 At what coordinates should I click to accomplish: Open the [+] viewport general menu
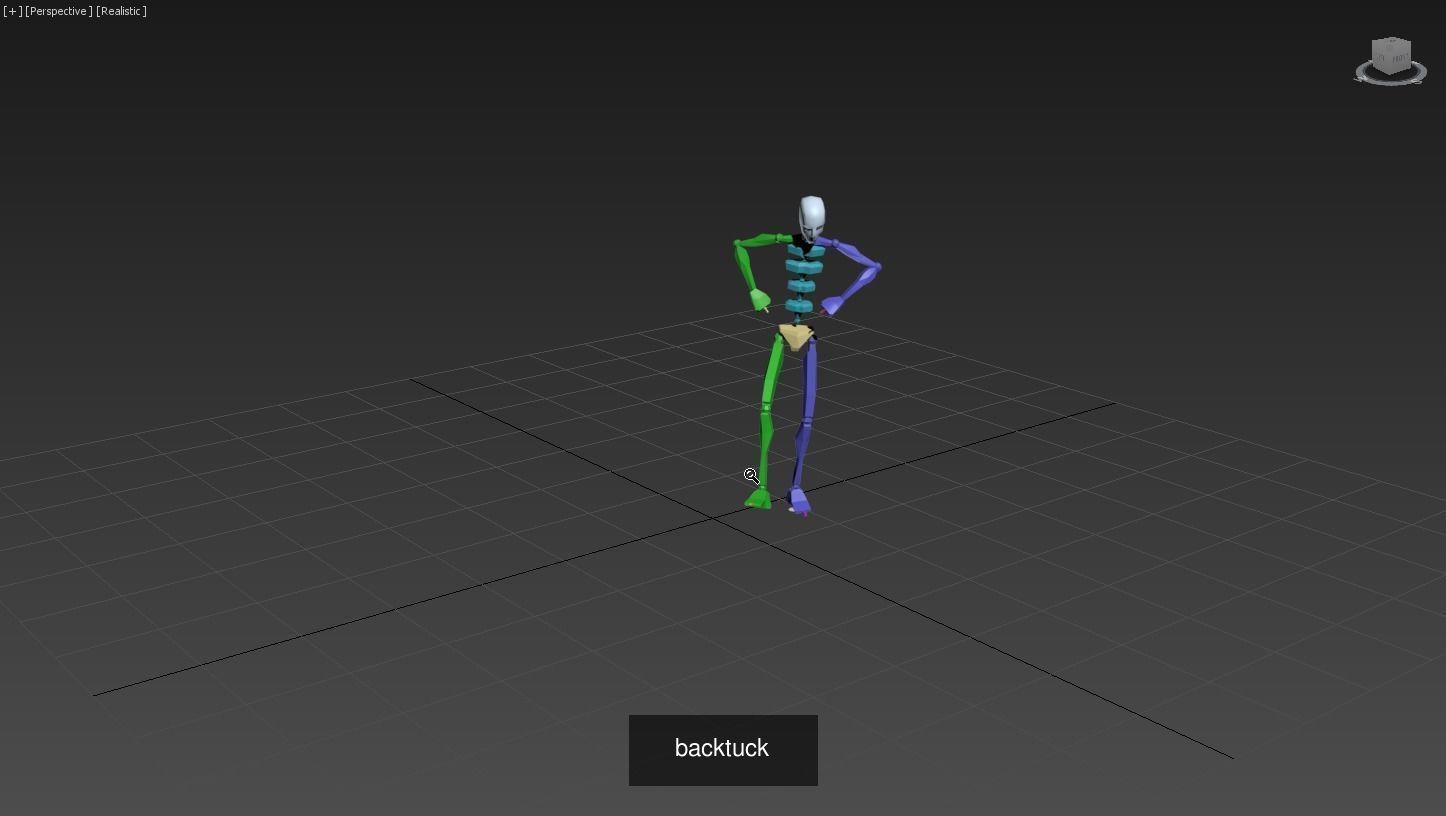tap(12, 11)
